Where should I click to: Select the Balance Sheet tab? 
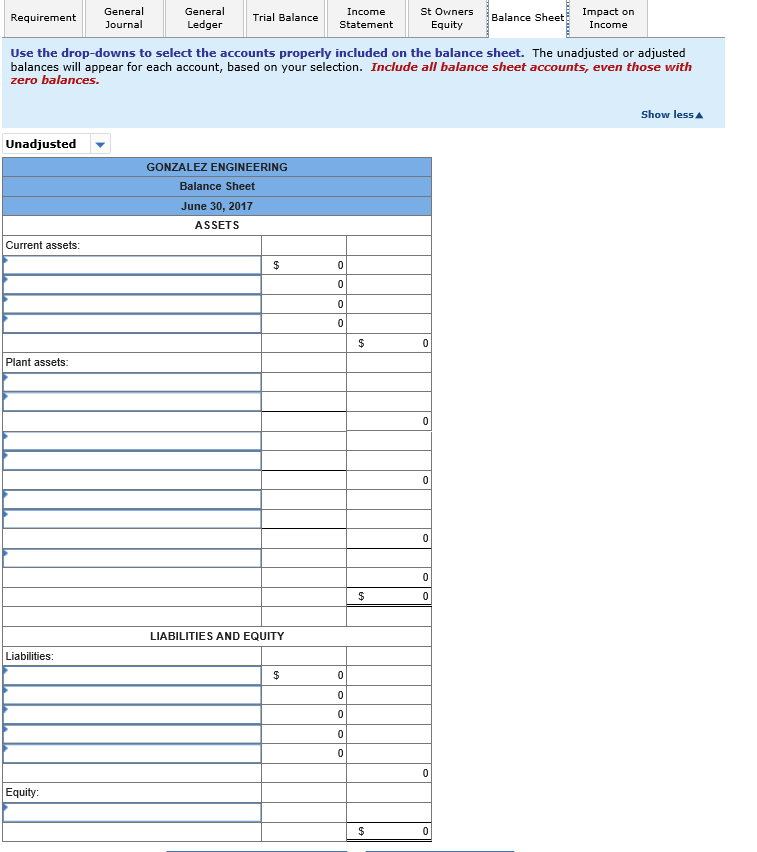pos(527,18)
